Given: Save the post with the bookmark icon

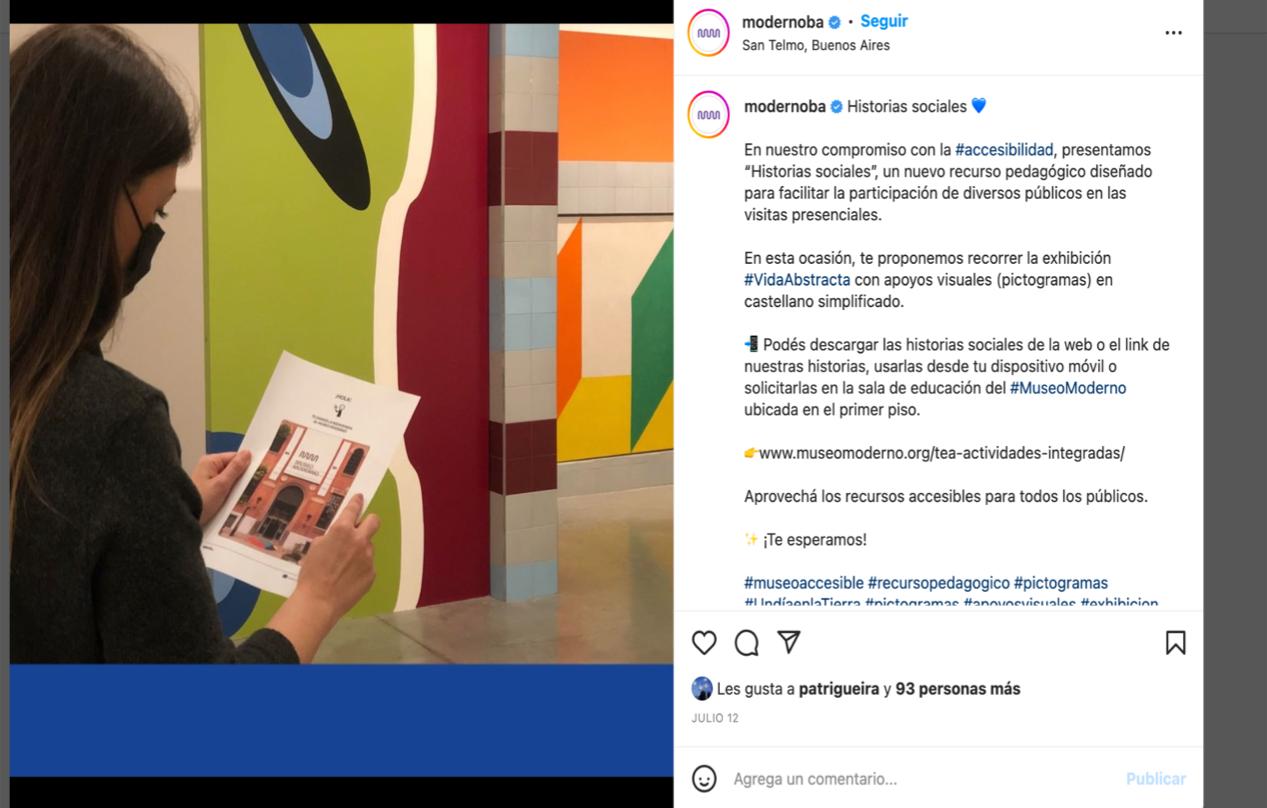Looking at the screenshot, I should pos(1176,643).
